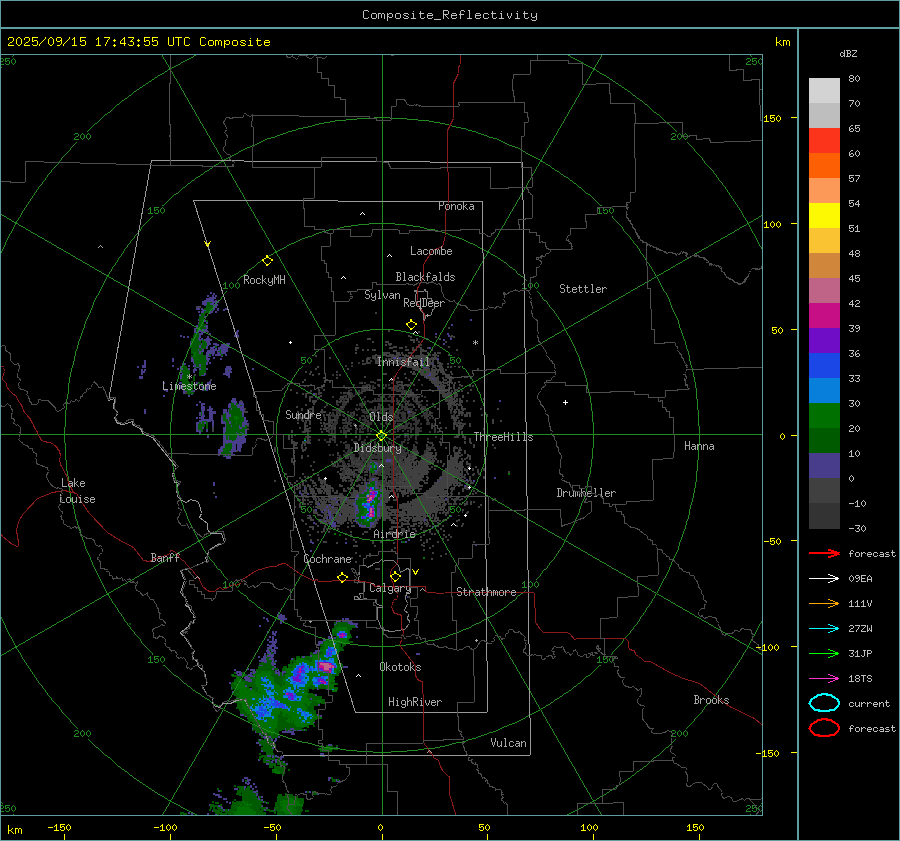
Task: Click the pink storm core west of Okotoks
Action: (x=326, y=666)
